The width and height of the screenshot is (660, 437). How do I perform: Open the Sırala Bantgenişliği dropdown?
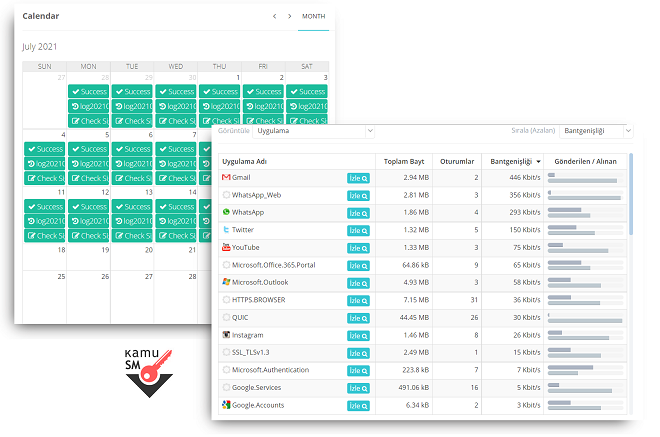tap(597, 130)
